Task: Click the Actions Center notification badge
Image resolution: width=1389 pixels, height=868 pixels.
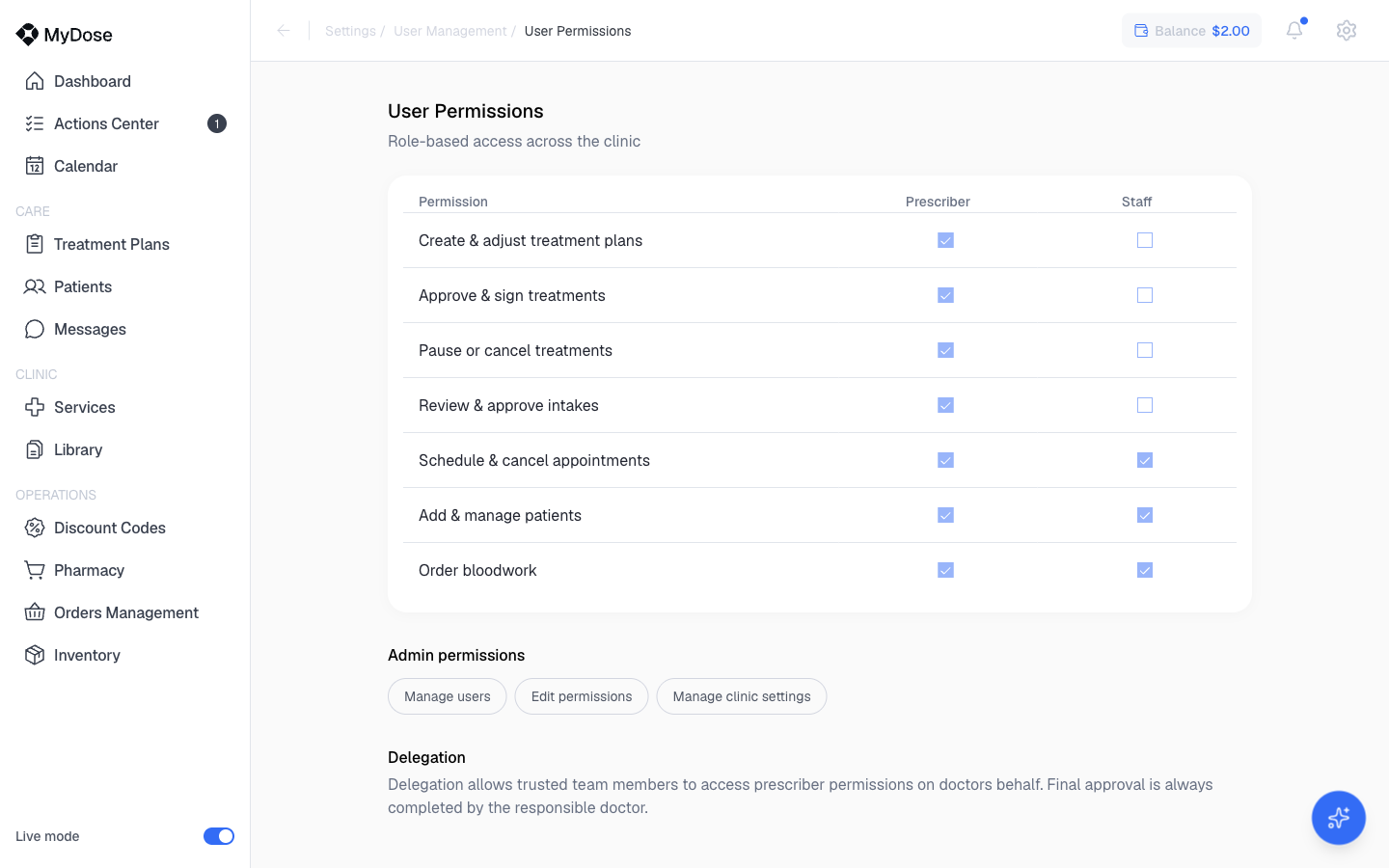Action: pyautogui.click(x=217, y=123)
